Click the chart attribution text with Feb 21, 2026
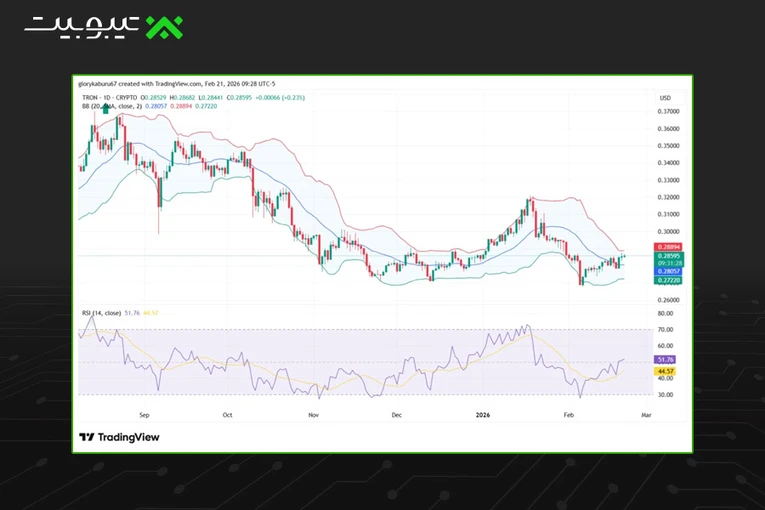This screenshot has width=765, height=510. 177,84
